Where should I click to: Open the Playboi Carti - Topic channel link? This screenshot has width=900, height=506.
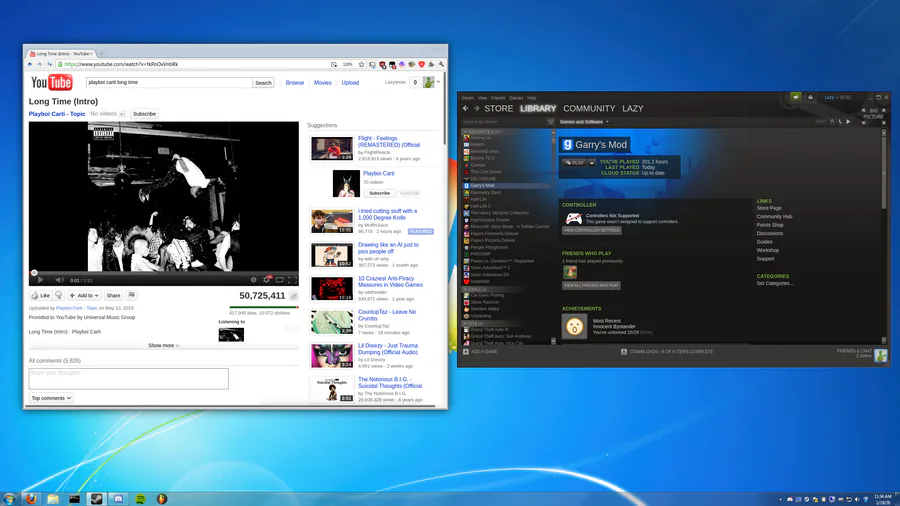[x=57, y=114]
